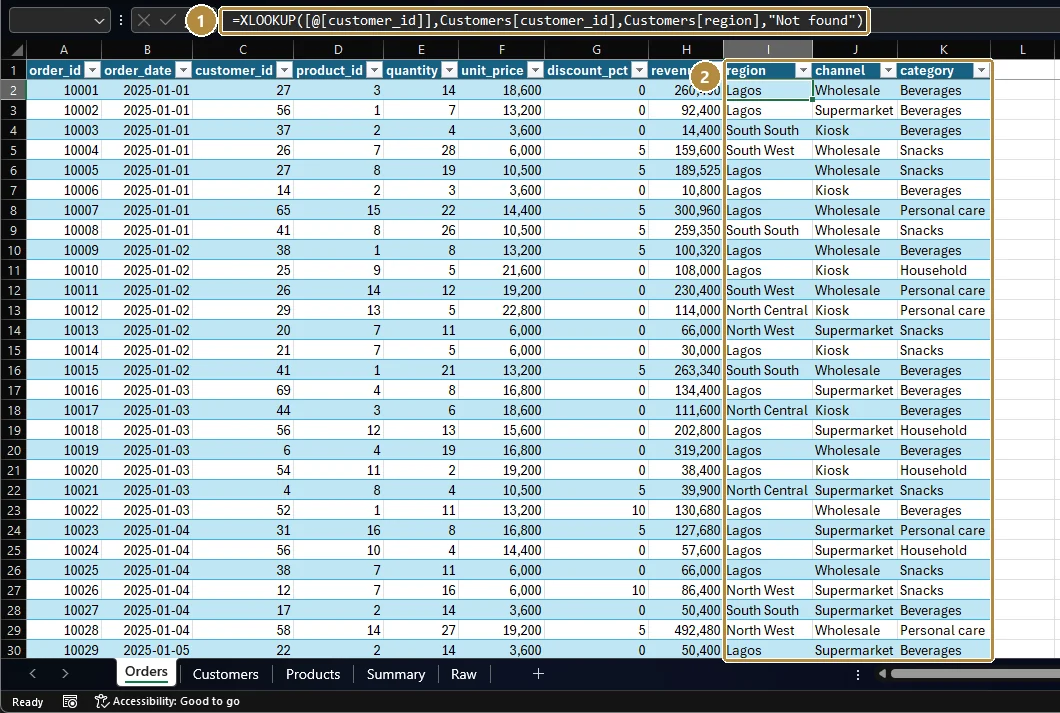Select column F header
1060x713 pixels.
click(x=502, y=49)
